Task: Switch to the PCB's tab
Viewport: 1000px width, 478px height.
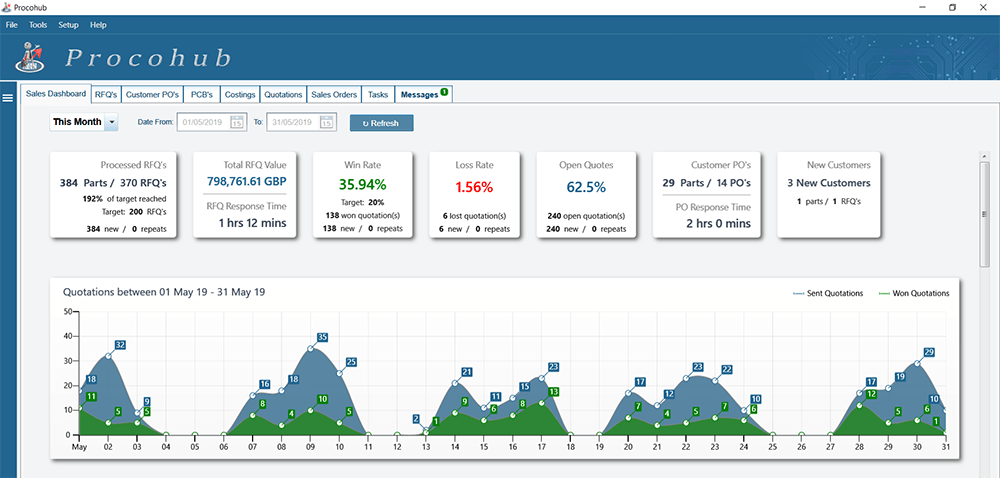Action: coord(202,94)
